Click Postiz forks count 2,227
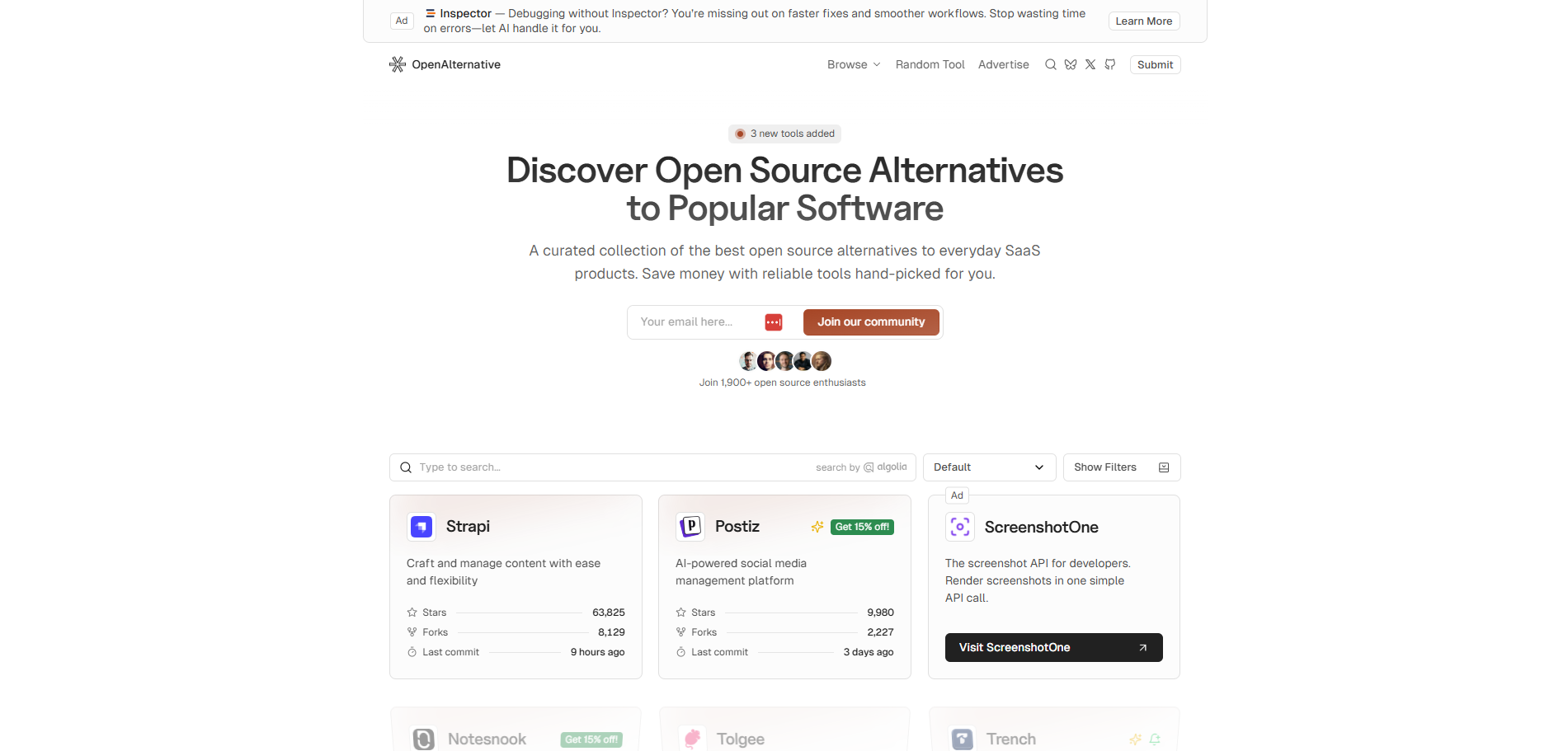 [x=880, y=632]
